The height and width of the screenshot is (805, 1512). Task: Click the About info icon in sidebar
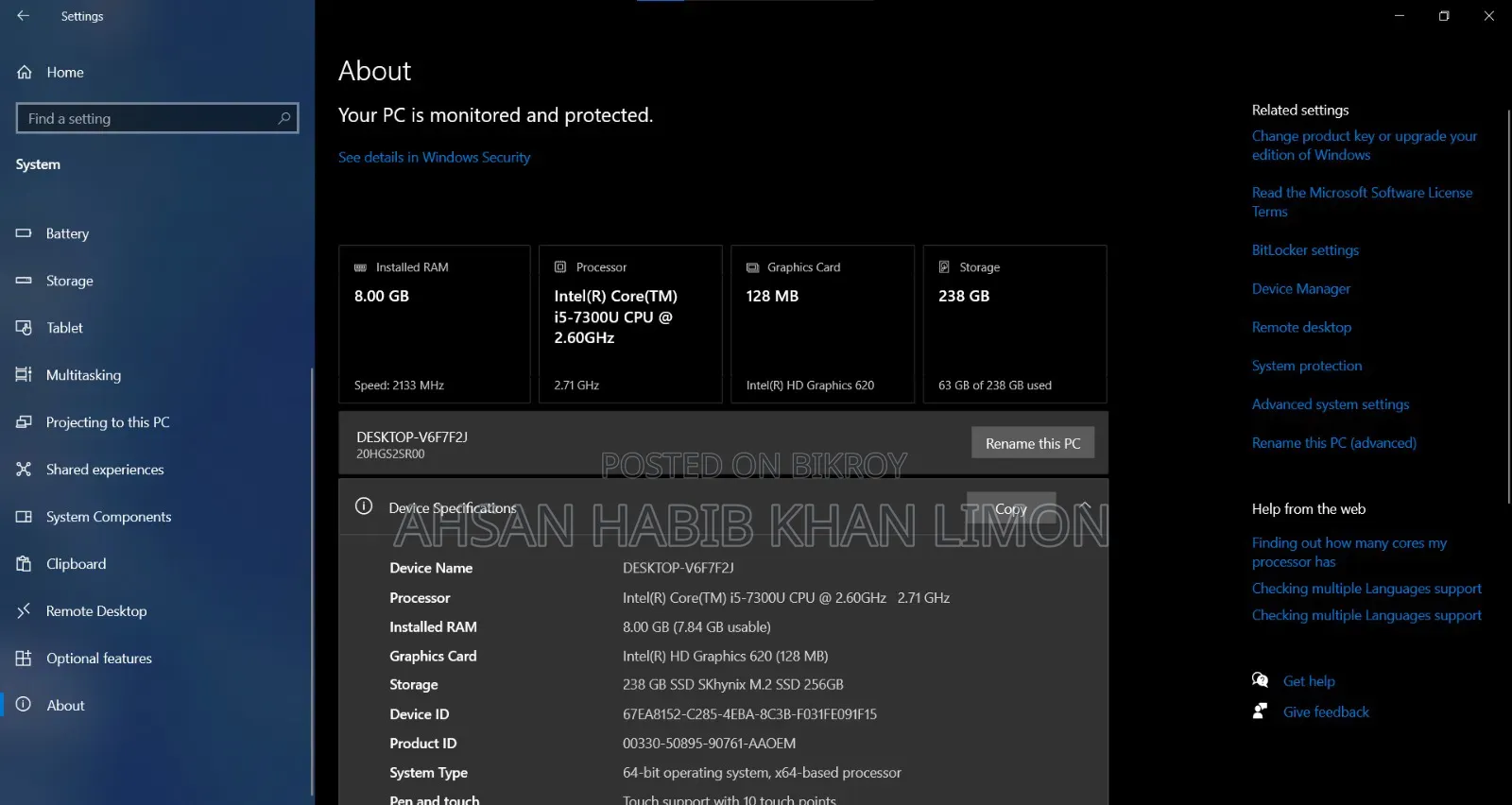(24, 705)
